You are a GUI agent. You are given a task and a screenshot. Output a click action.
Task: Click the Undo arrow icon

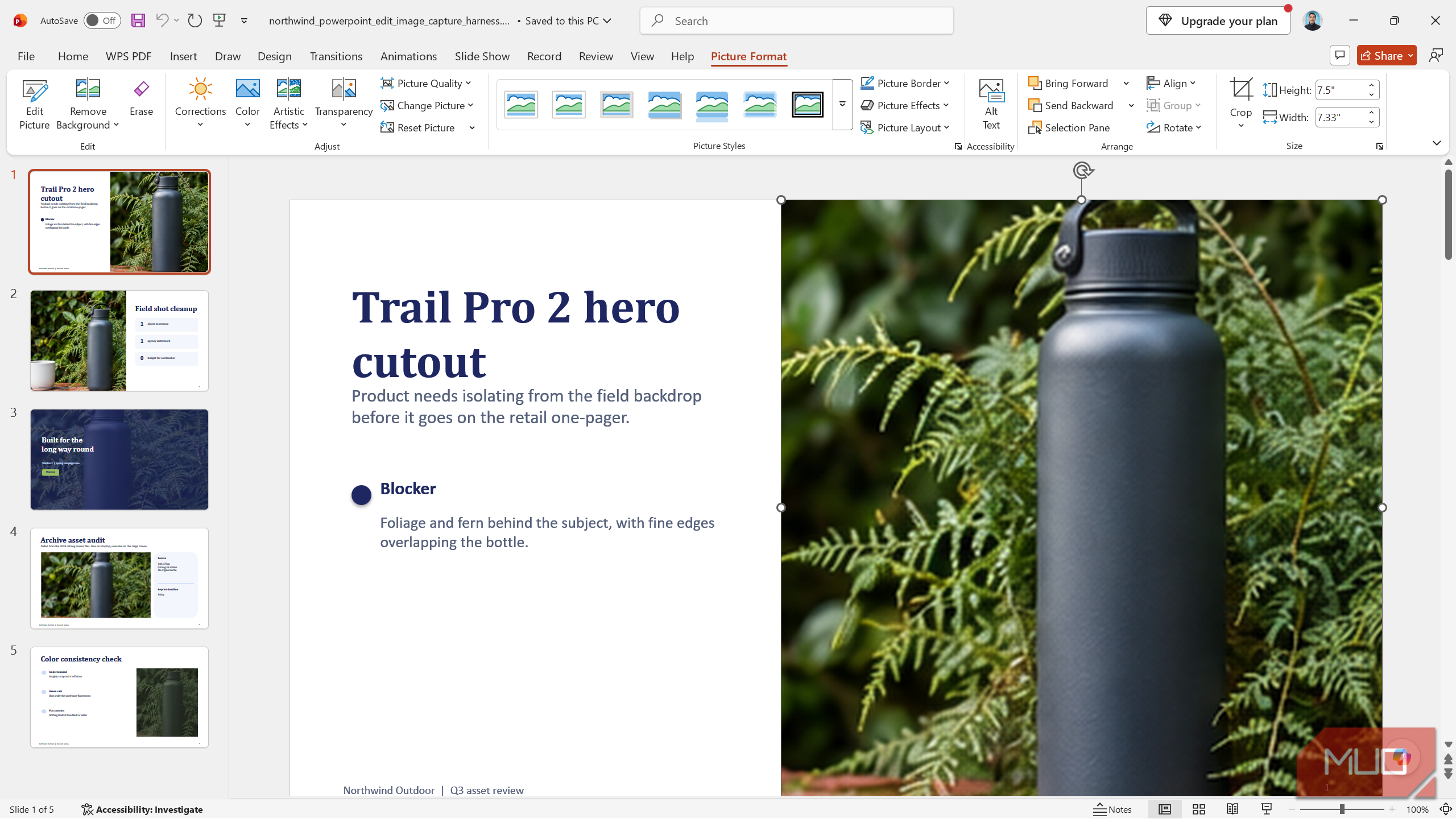tap(162, 20)
